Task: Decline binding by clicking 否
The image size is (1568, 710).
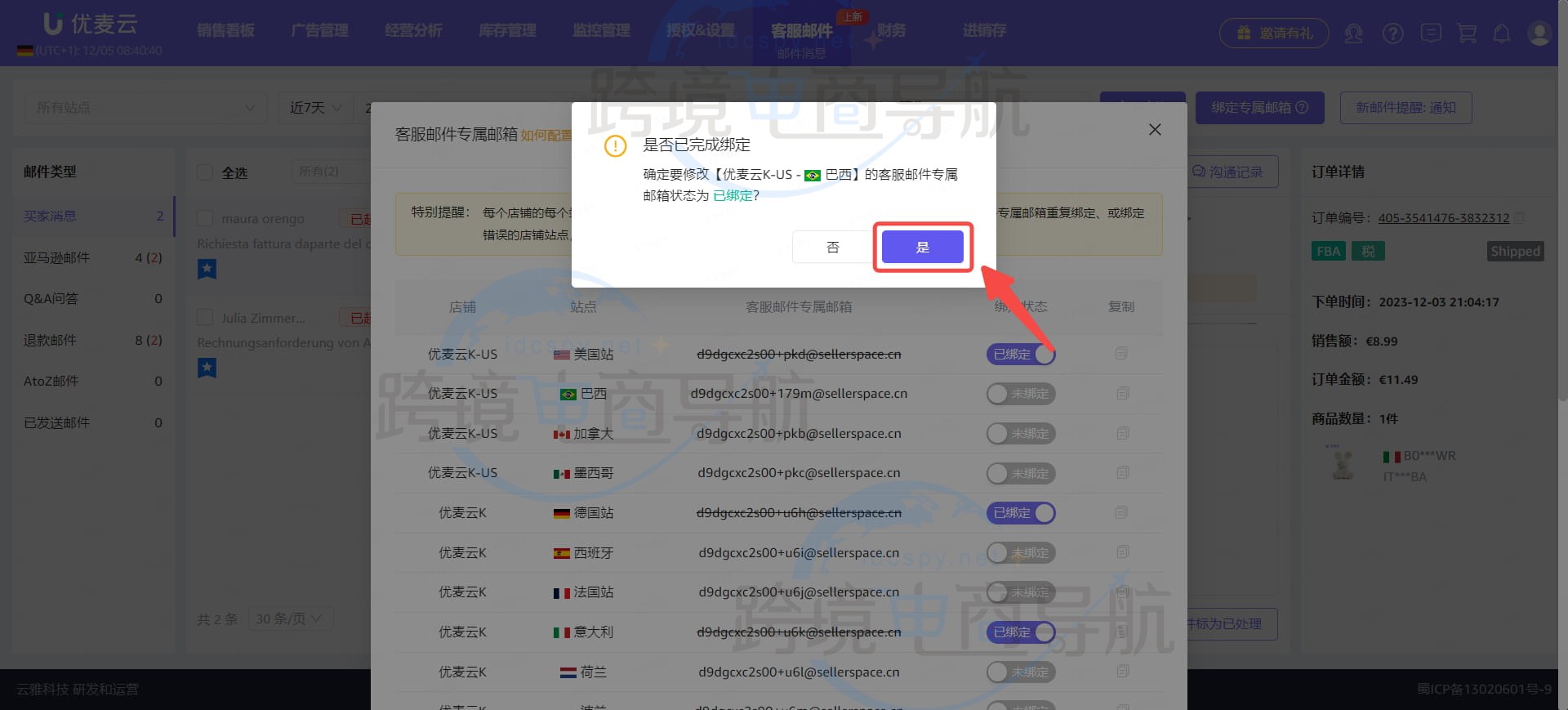Action: [832, 247]
